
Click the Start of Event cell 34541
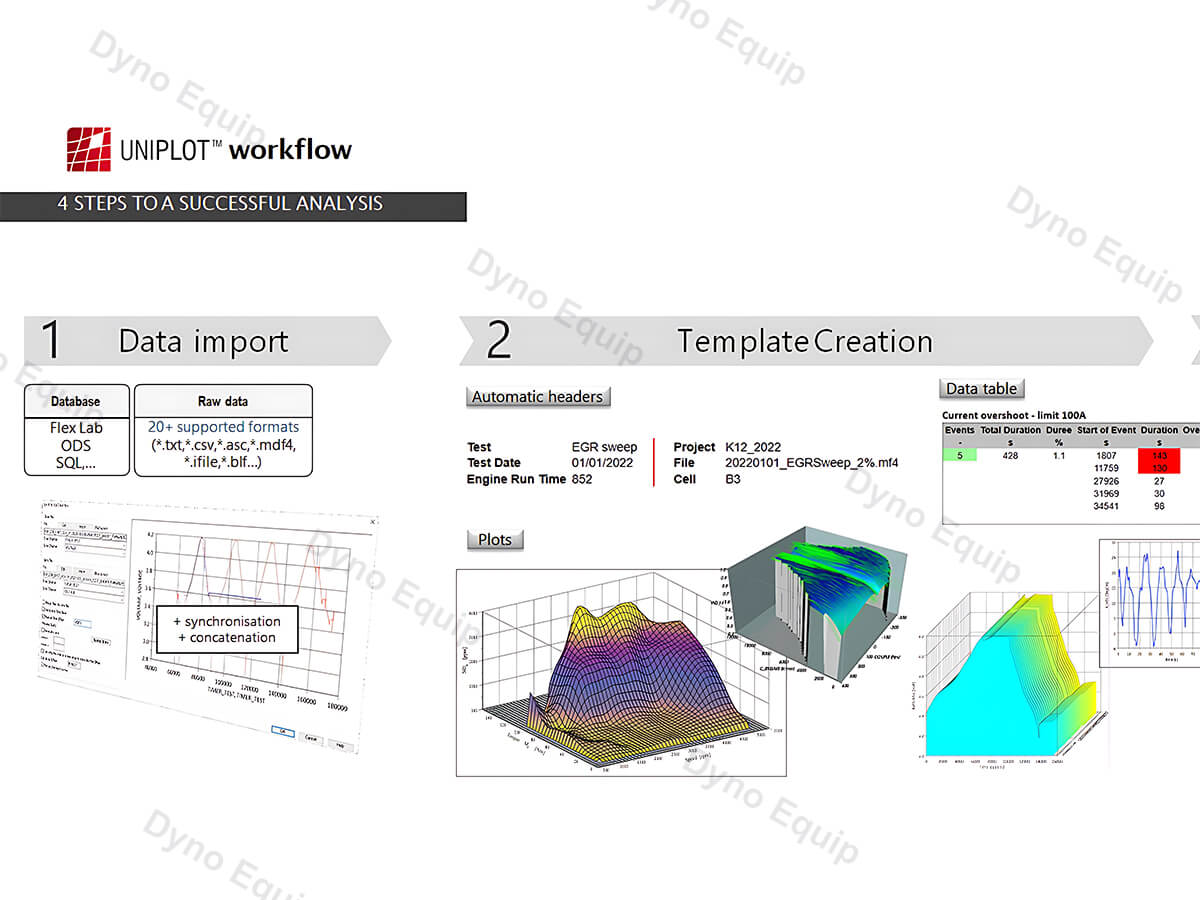pyautogui.click(x=1106, y=507)
